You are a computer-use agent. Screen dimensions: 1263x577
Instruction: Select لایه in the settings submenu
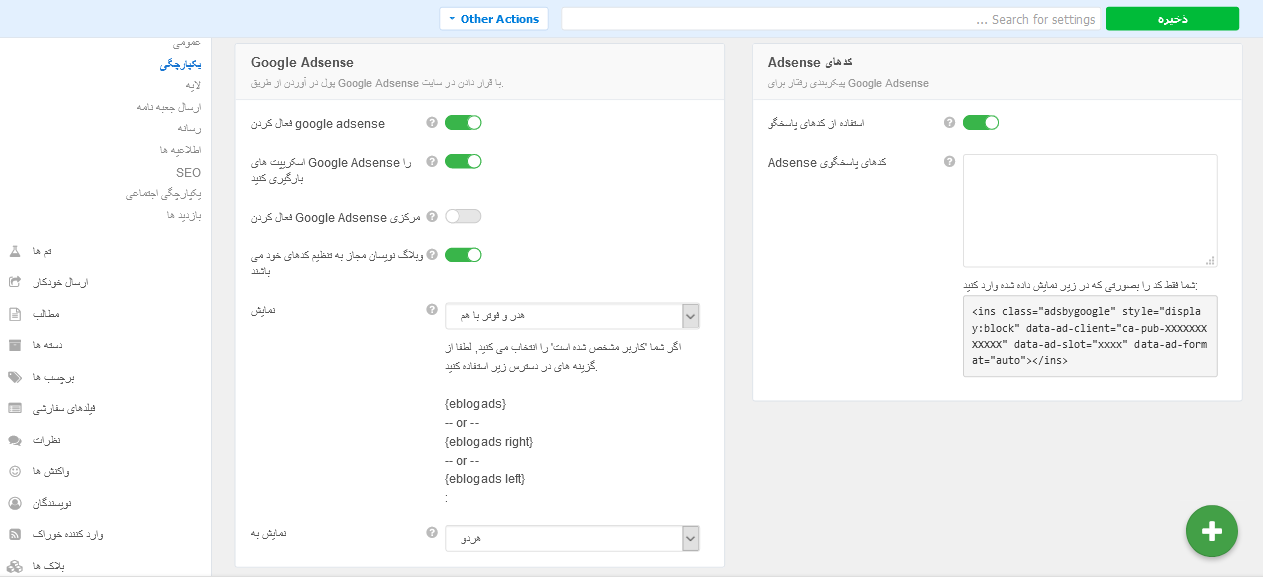(x=193, y=86)
